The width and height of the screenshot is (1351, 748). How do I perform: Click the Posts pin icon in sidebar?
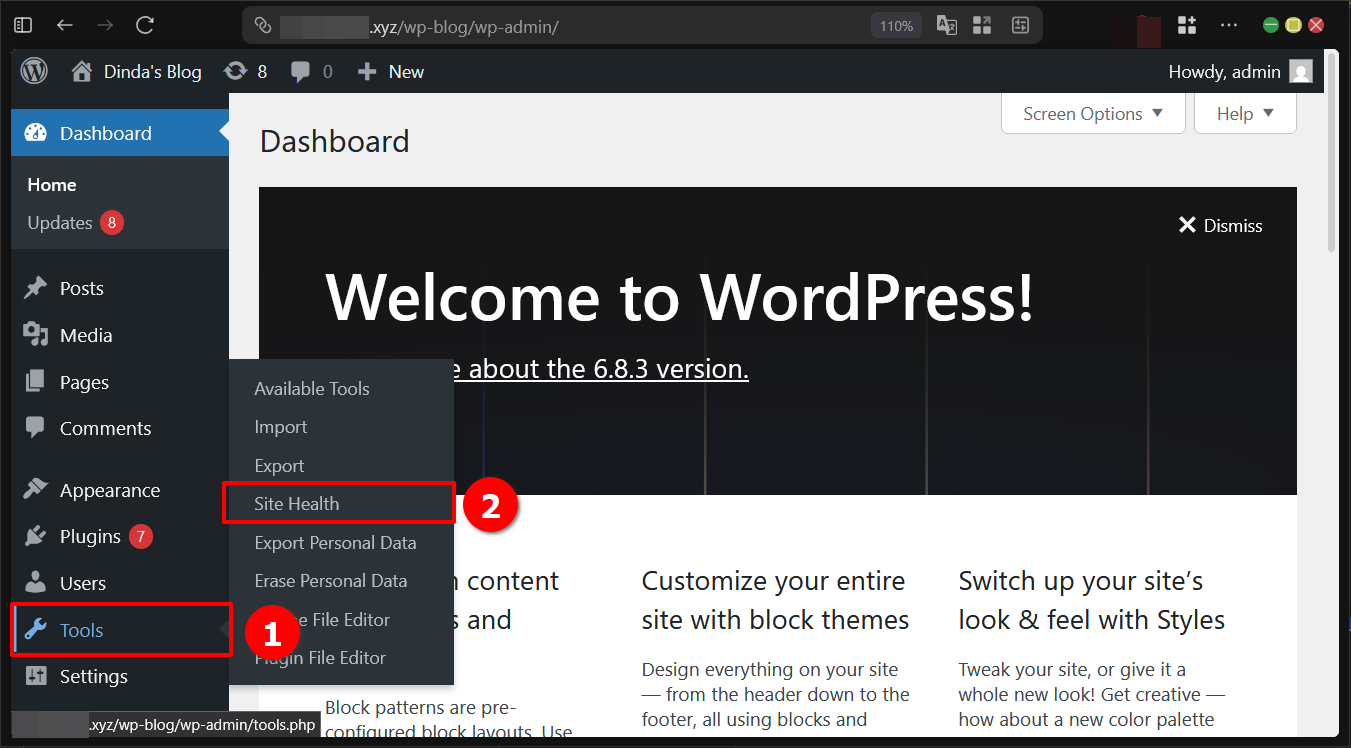(38, 288)
